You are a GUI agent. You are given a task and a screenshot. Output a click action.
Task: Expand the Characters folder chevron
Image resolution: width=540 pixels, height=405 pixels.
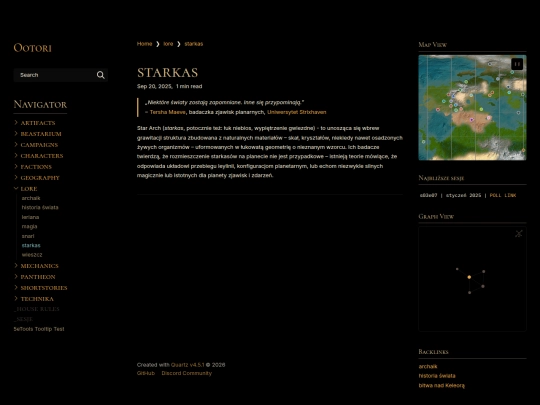pyautogui.click(x=16, y=156)
